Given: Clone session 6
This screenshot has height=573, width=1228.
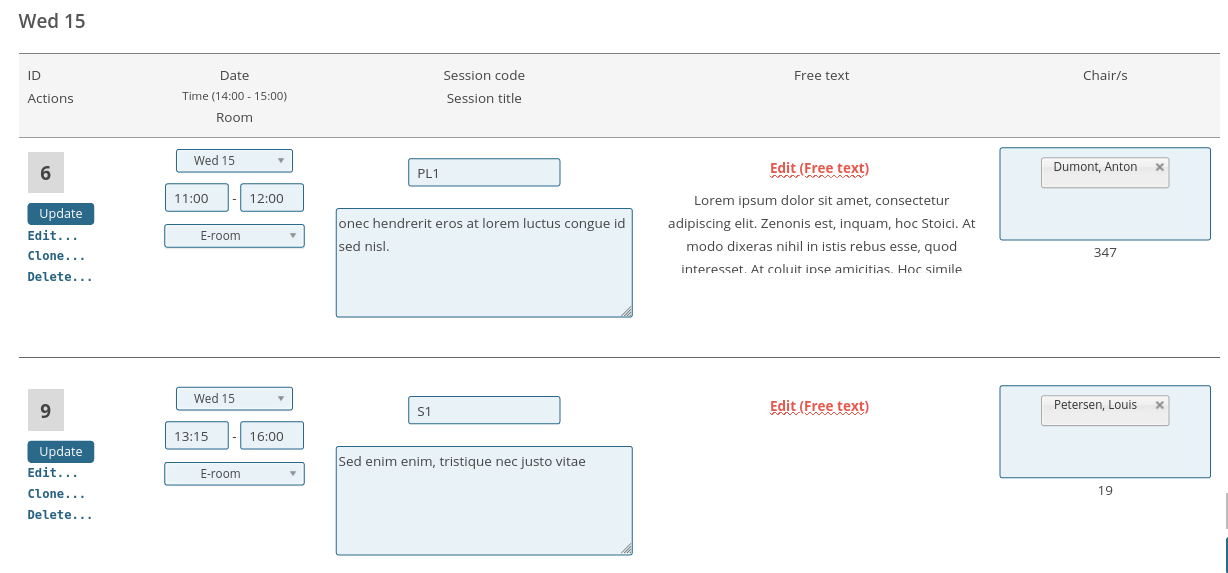Looking at the screenshot, I should (x=56, y=256).
